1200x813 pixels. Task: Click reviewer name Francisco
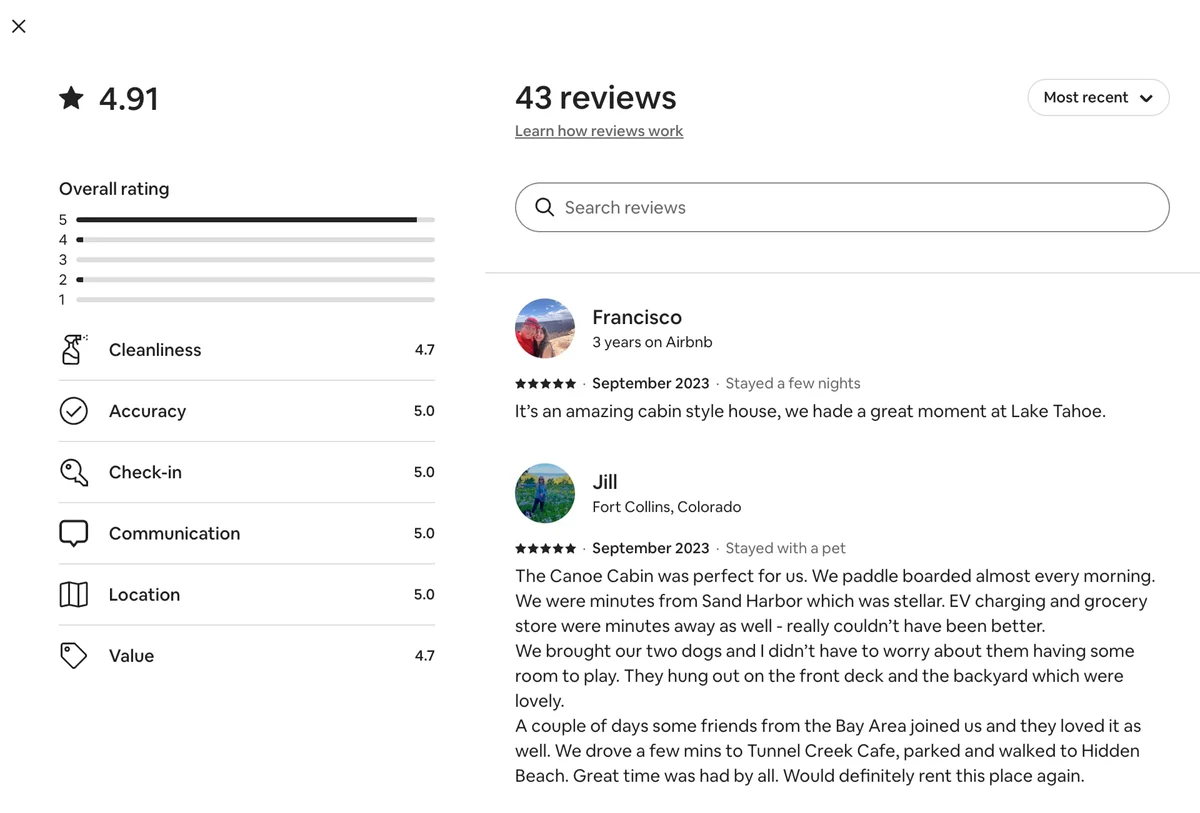[x=637, y=317]
